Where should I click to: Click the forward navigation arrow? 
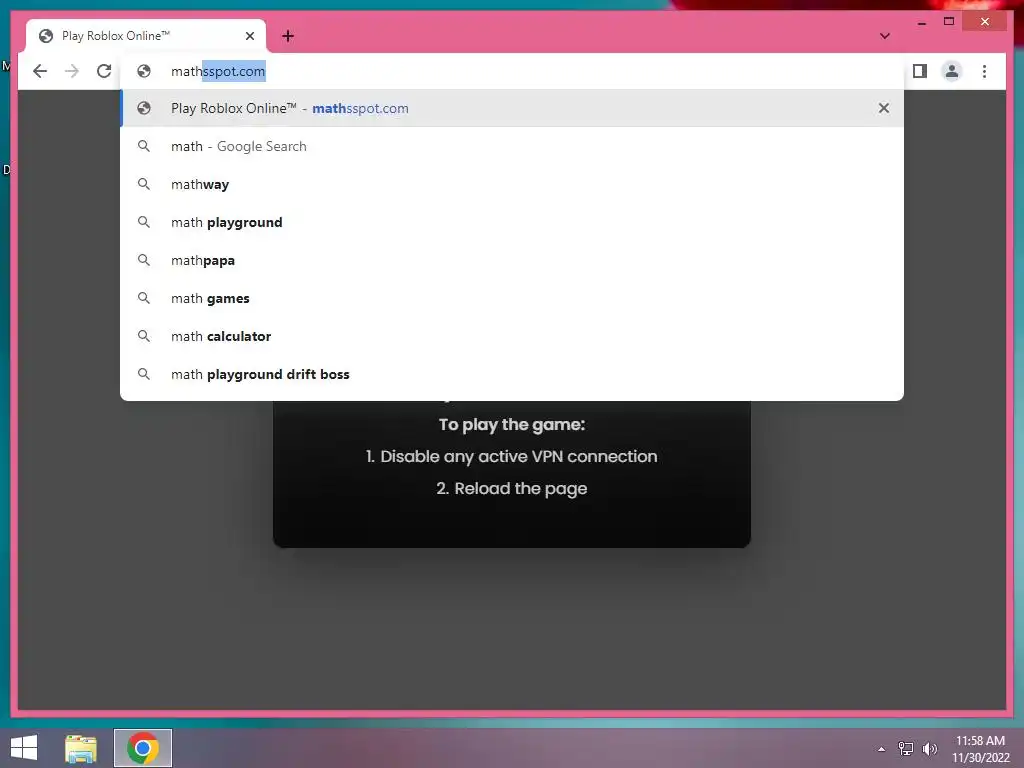[x=72, y=71]
